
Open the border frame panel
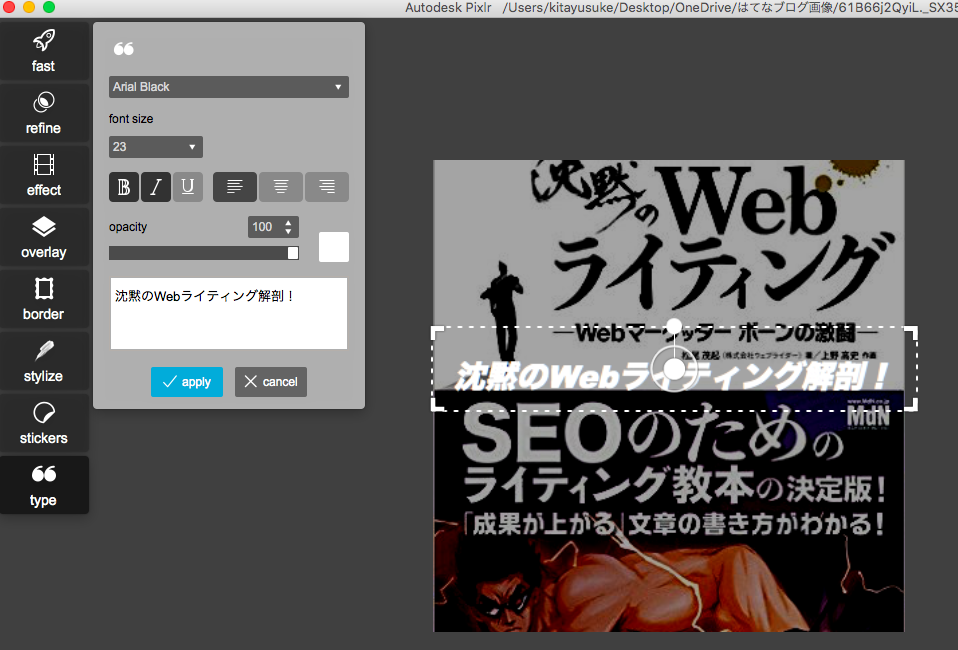coord(44,299)
